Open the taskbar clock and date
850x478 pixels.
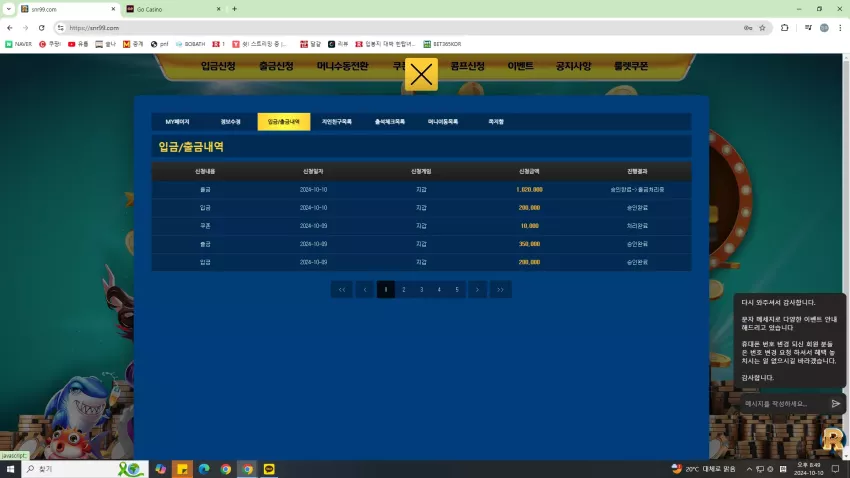808,469
